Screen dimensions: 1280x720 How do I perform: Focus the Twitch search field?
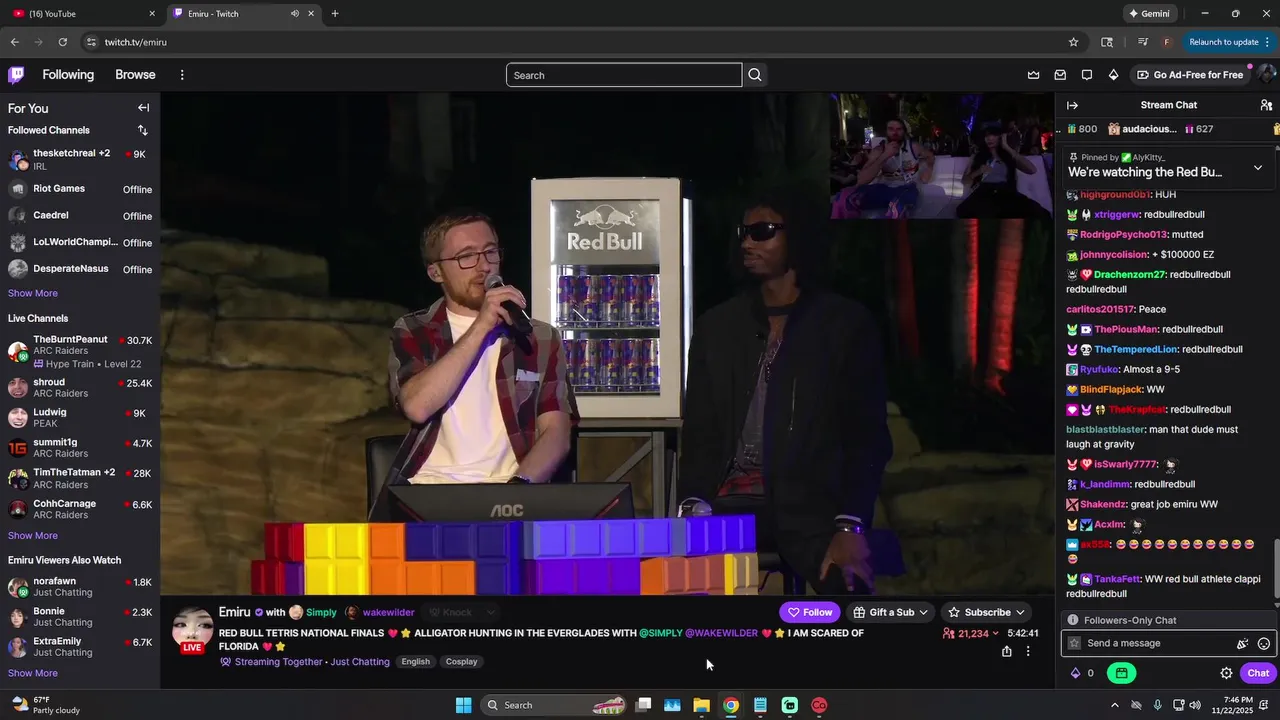(624, 75)
